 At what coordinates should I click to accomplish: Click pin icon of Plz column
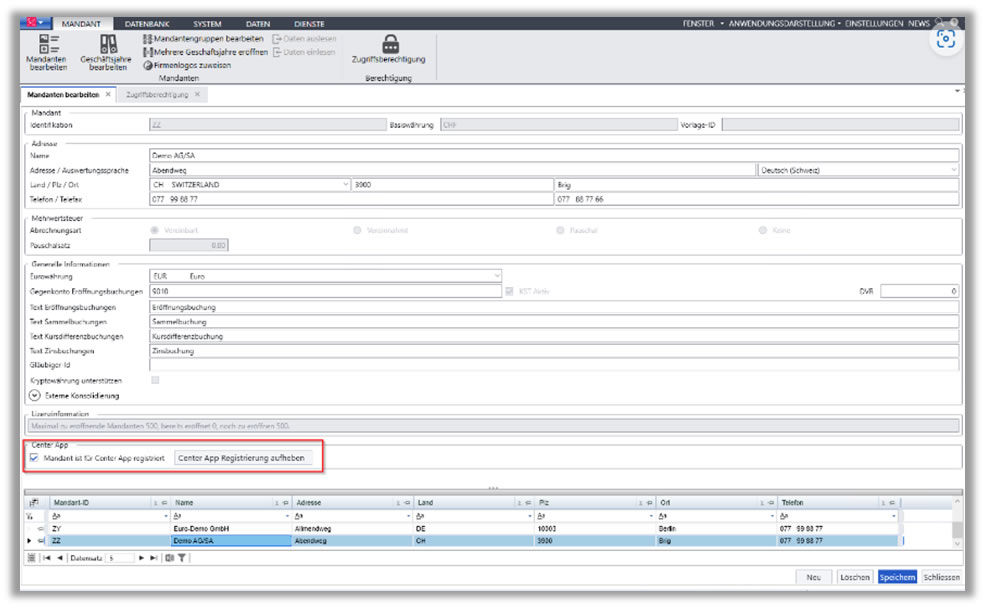point(650,503)
